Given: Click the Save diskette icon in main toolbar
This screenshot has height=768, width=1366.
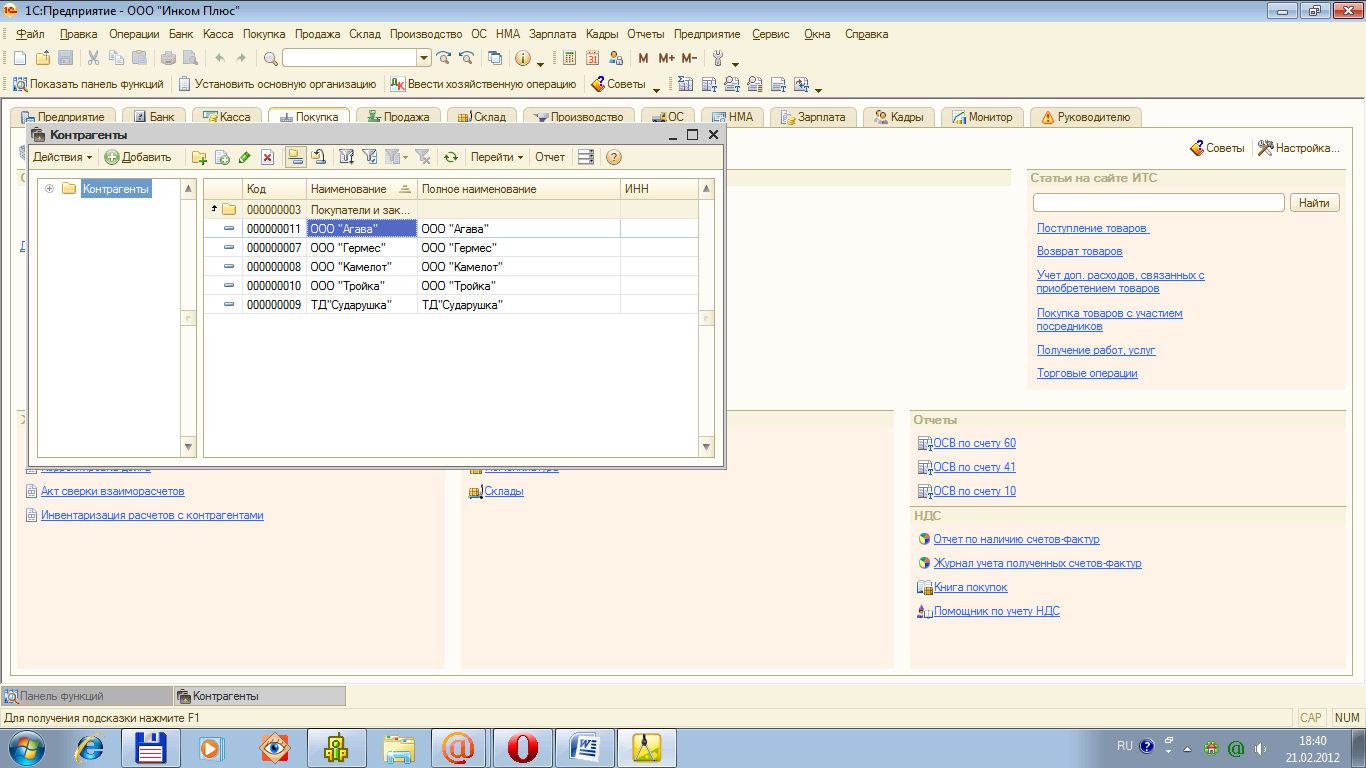Looking at the screenshot, I should pos(66,58).
